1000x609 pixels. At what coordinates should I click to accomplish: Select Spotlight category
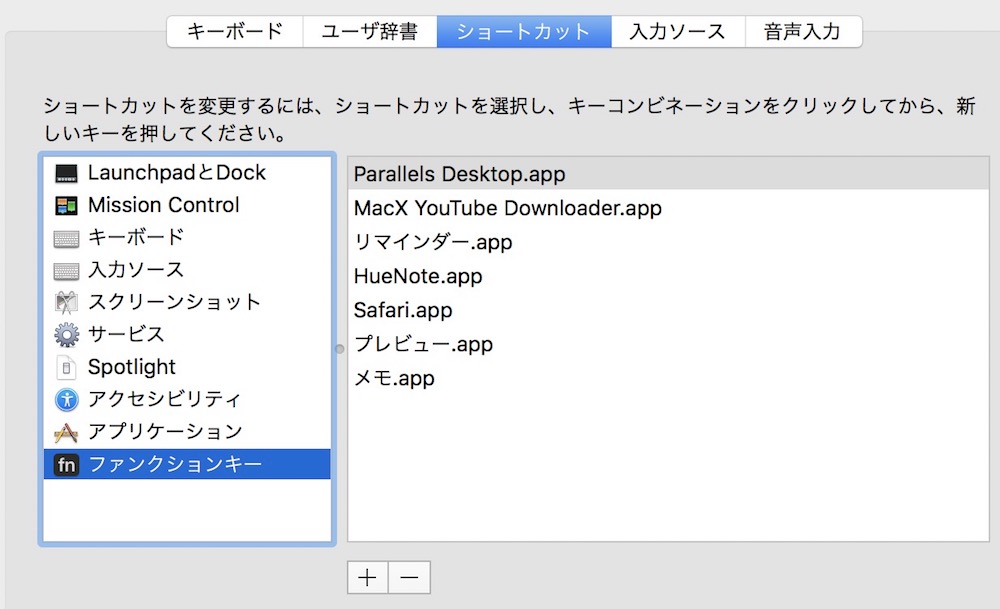(187, 367)
